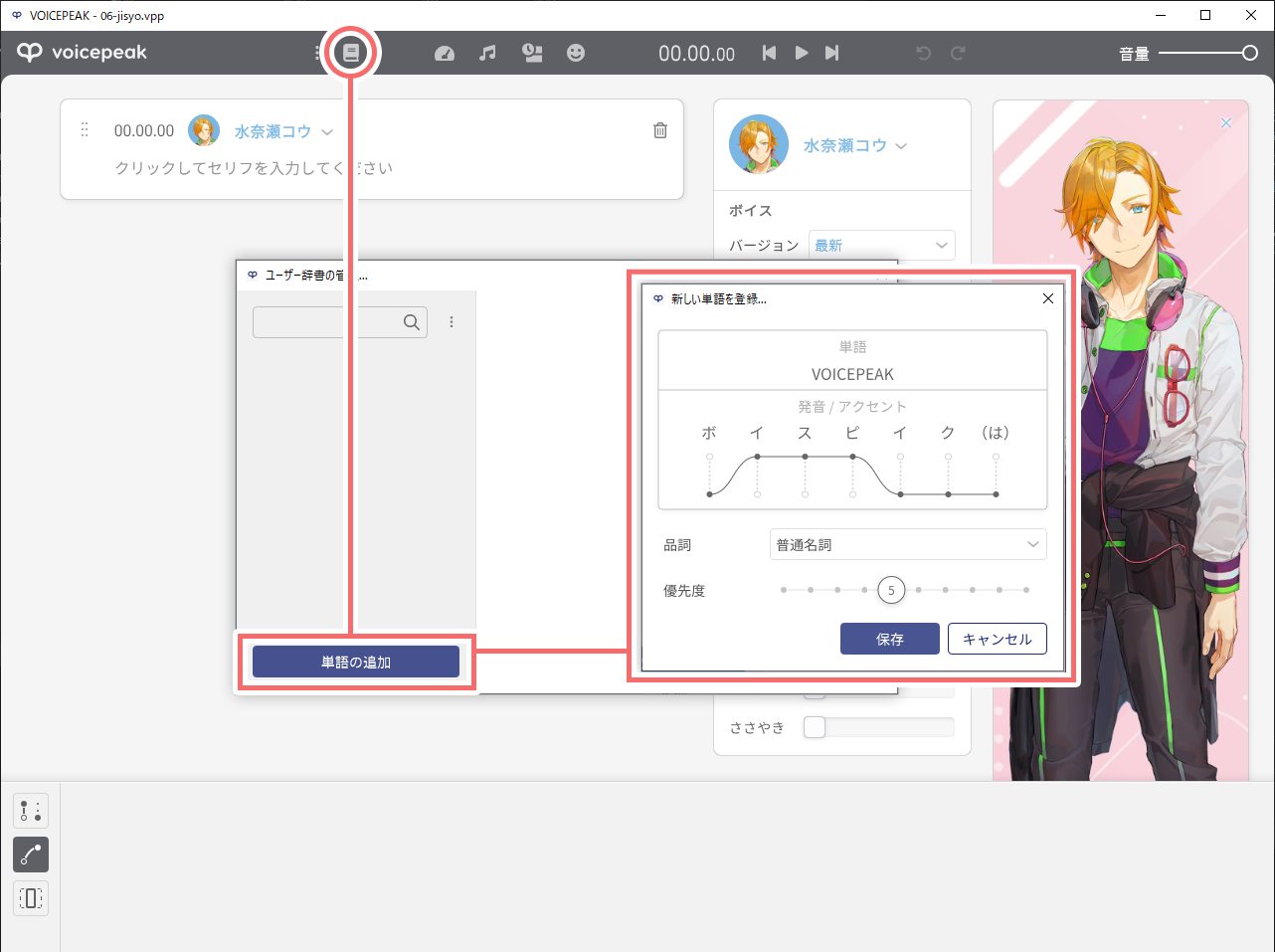Click the dictionary search input field
Image resolution: width=1275 pixels, height=952 pixels.
tap(324, 322)
